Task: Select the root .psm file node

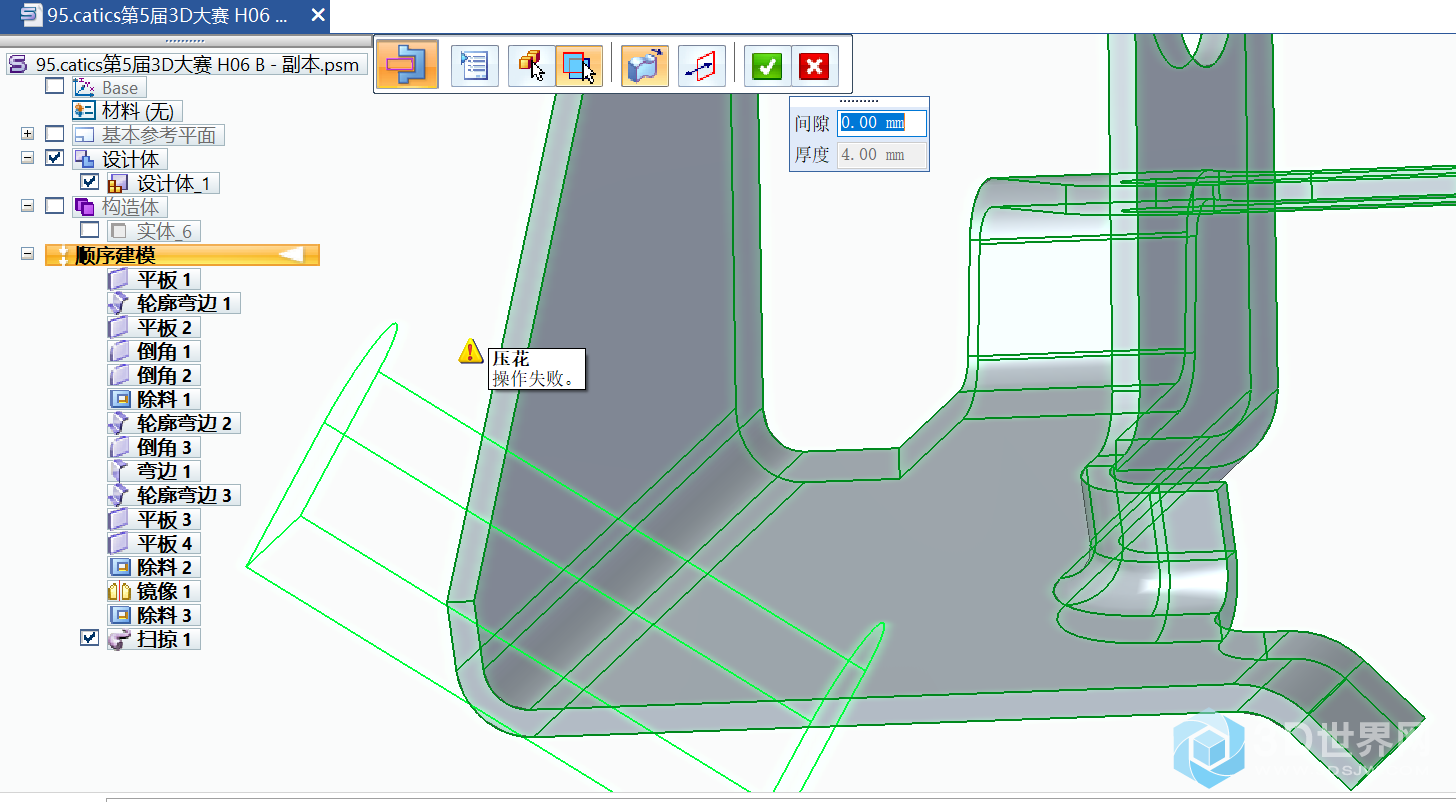Action: 188,64
